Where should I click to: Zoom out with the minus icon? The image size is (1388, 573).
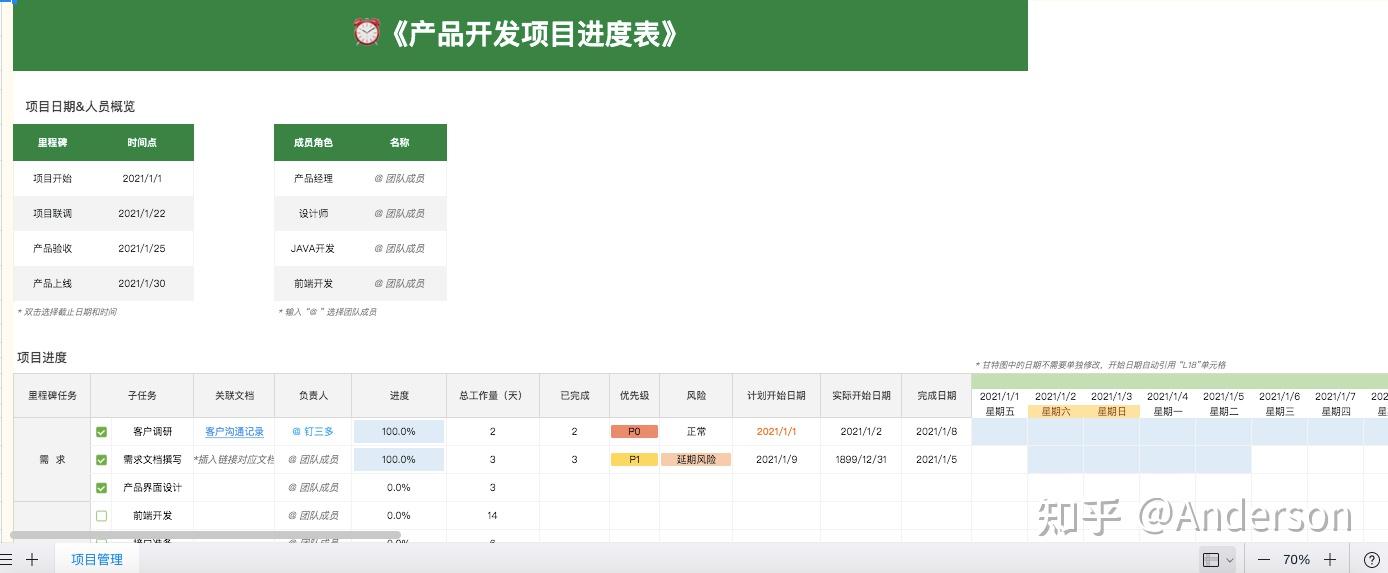(x=1264, y=560)
